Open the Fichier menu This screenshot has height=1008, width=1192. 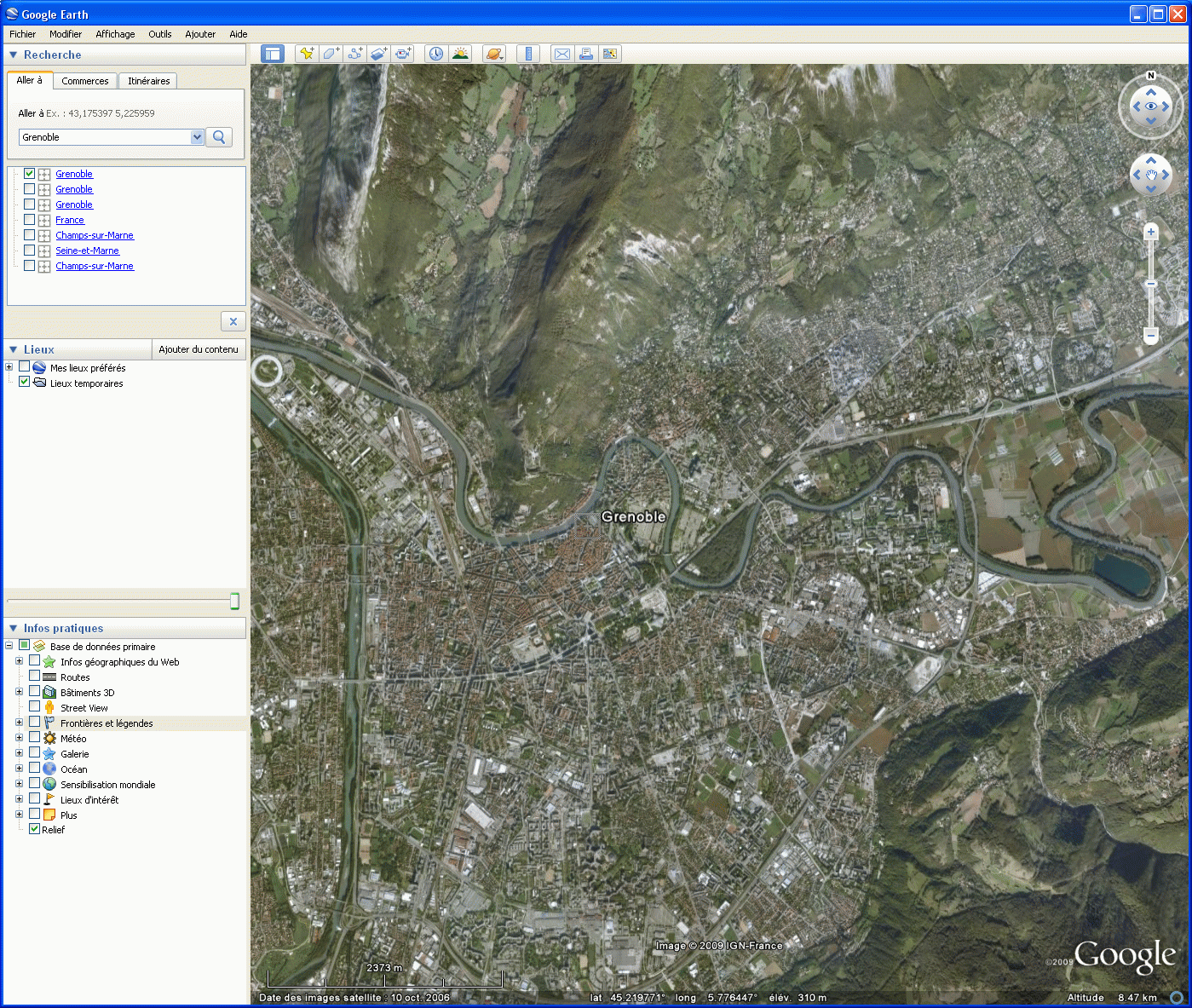click(23, 34)
